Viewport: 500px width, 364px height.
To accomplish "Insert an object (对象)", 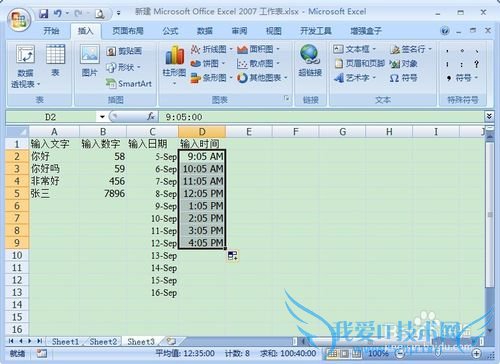I will pos(404,63).
